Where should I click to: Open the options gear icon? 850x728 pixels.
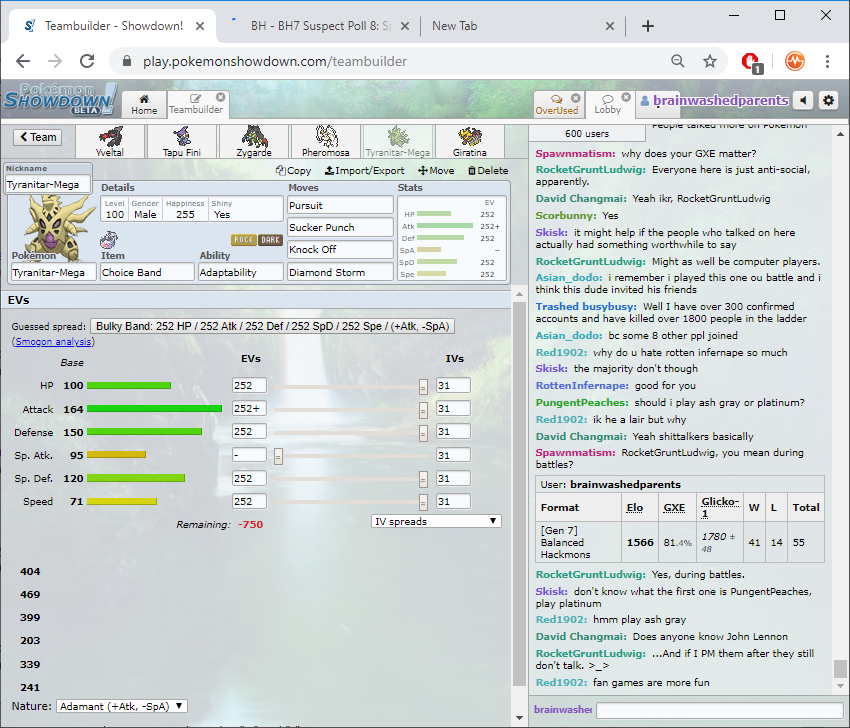pos(828,100)
